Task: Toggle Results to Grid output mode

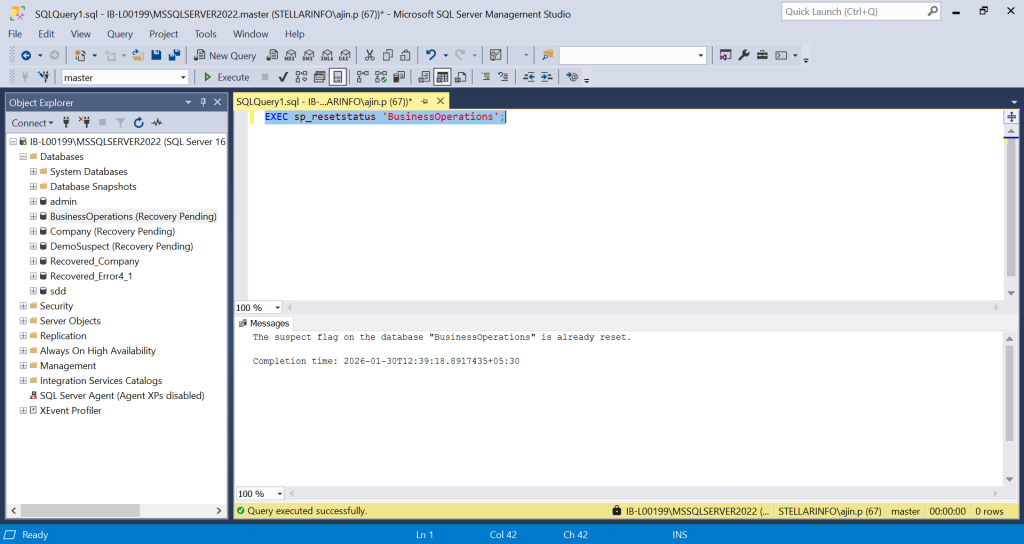Action: pyautogui.click(x=442, y=77)
